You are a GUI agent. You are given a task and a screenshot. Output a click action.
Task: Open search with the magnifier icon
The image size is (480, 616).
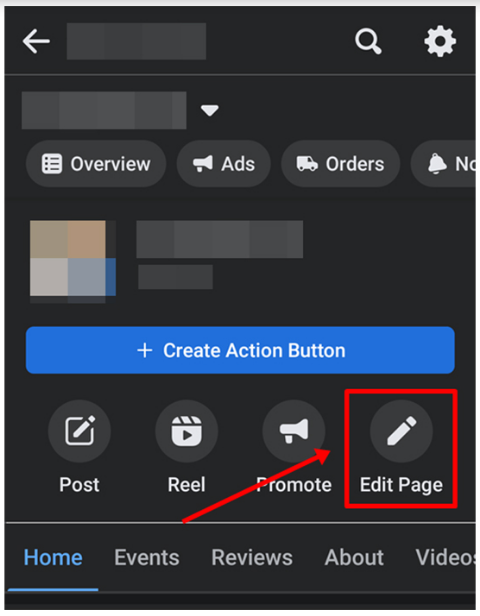368,41
